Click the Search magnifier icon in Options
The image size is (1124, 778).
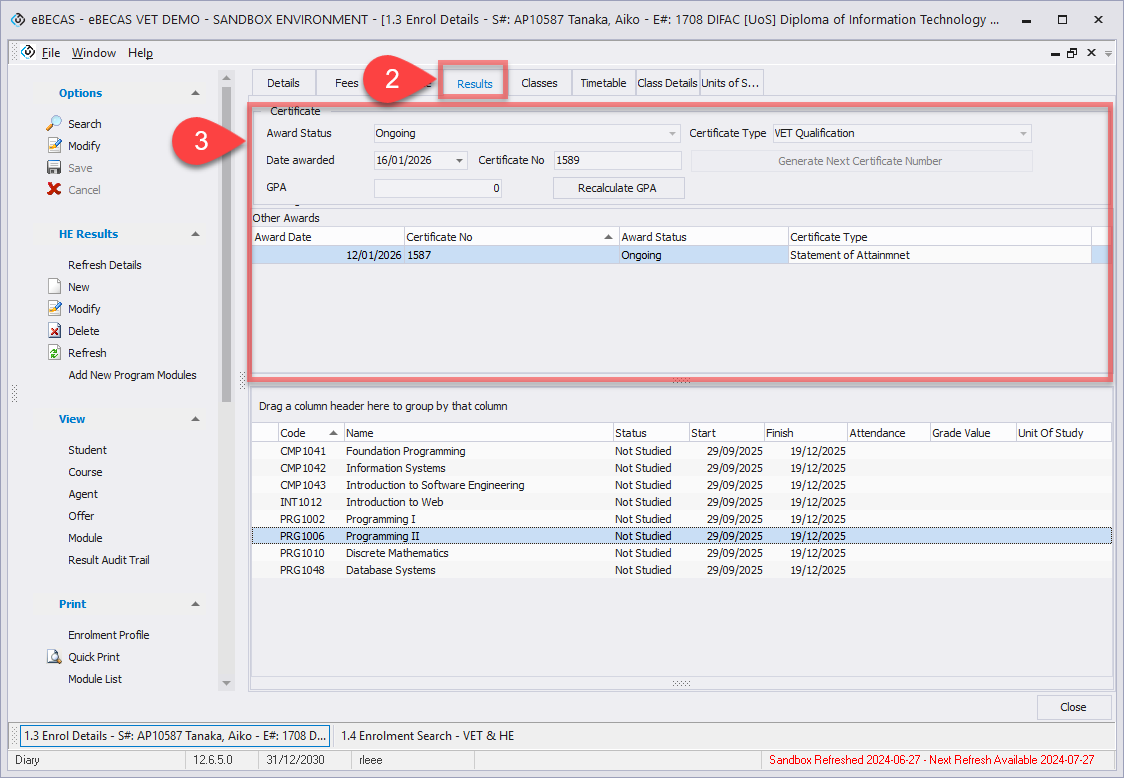tap(55, 124)
